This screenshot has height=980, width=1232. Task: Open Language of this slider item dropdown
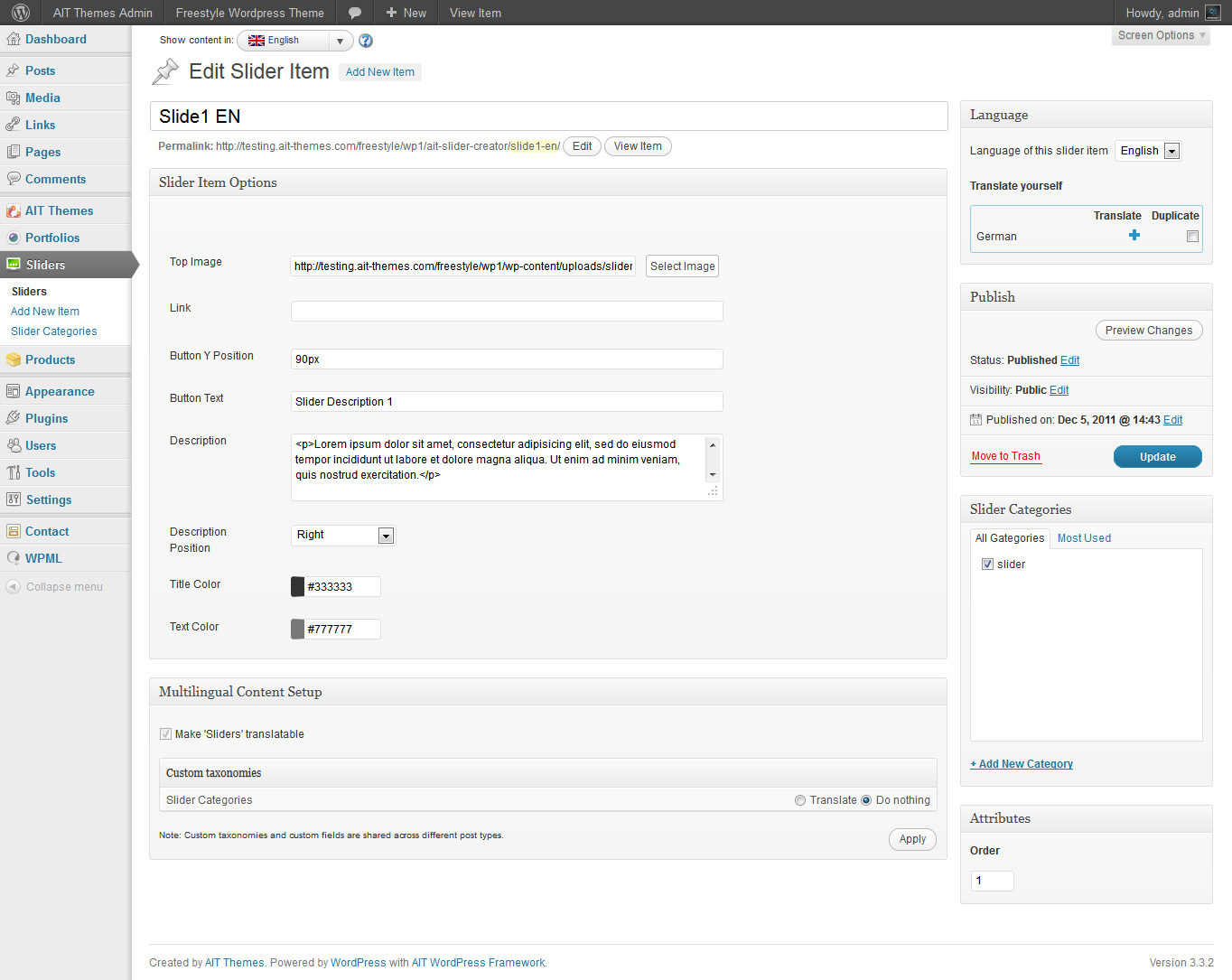[1148, 151]
